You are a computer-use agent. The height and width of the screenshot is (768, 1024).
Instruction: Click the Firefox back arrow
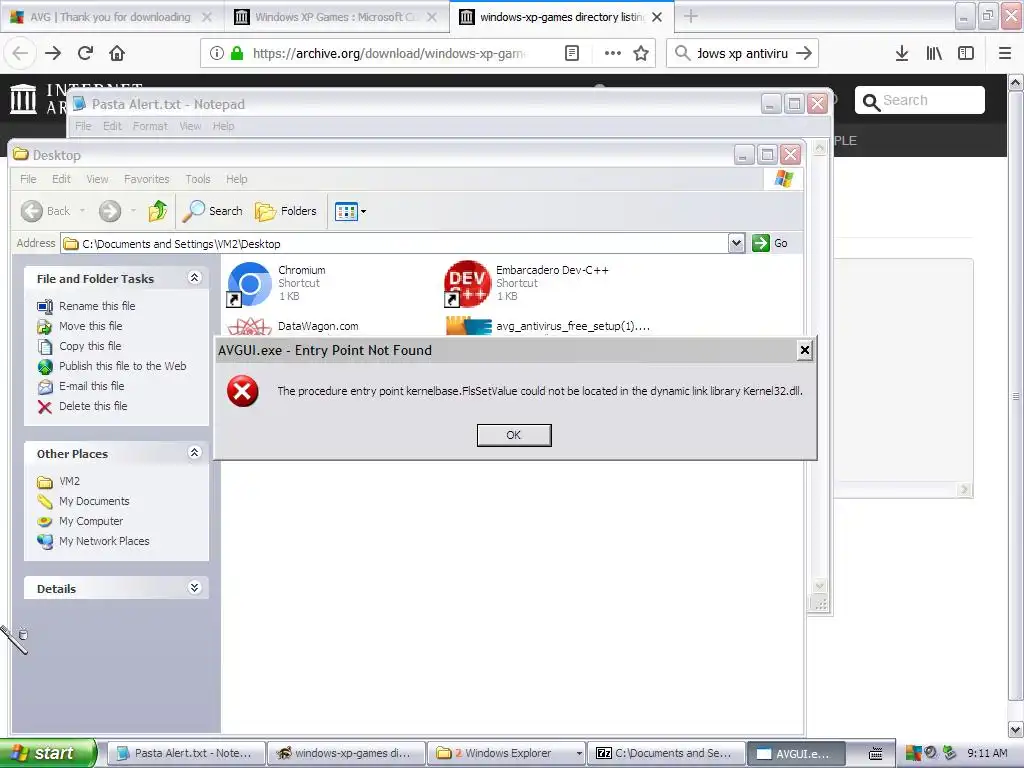20,53
